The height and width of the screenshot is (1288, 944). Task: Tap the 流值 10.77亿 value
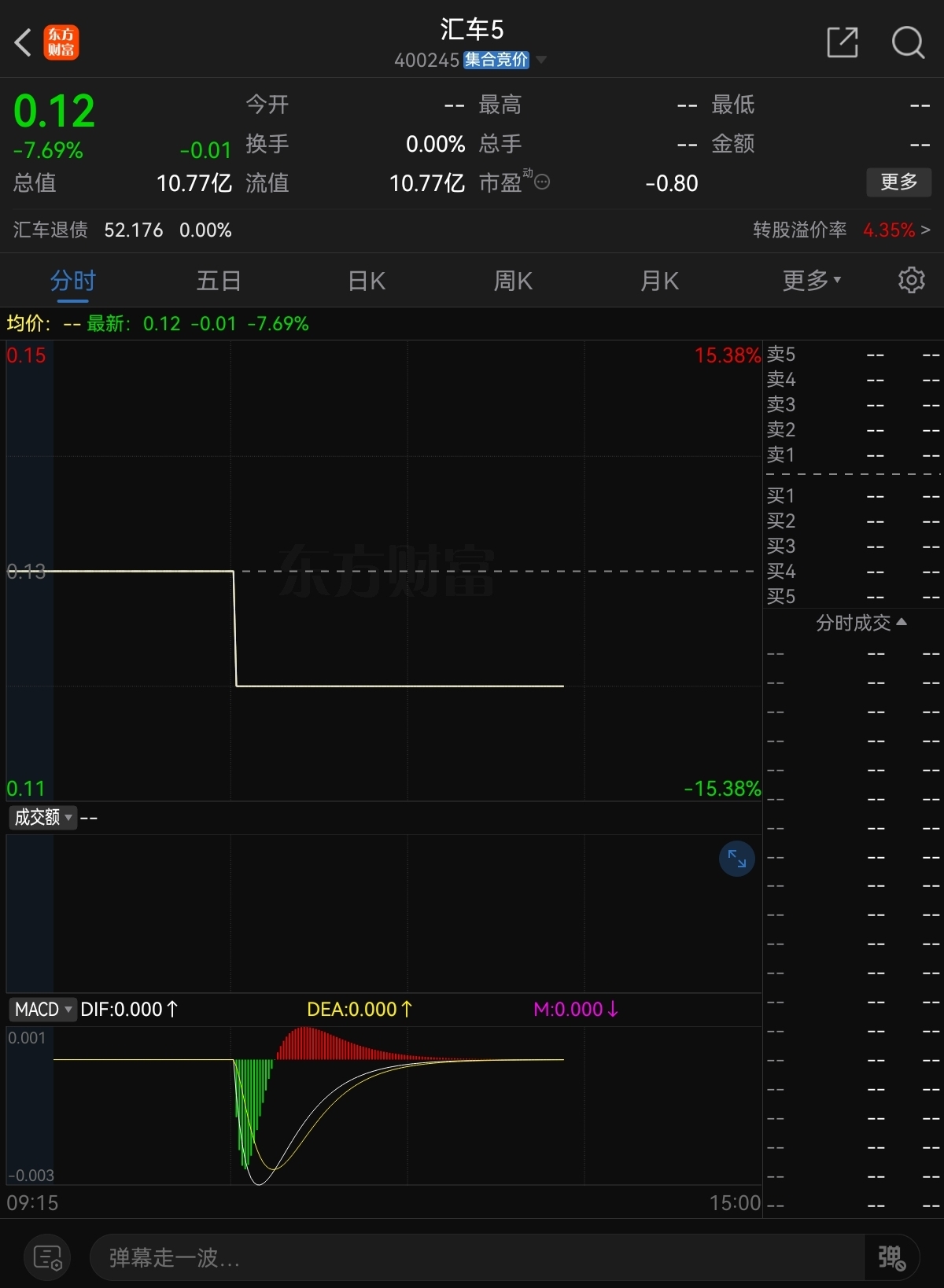tap(427, 183)
